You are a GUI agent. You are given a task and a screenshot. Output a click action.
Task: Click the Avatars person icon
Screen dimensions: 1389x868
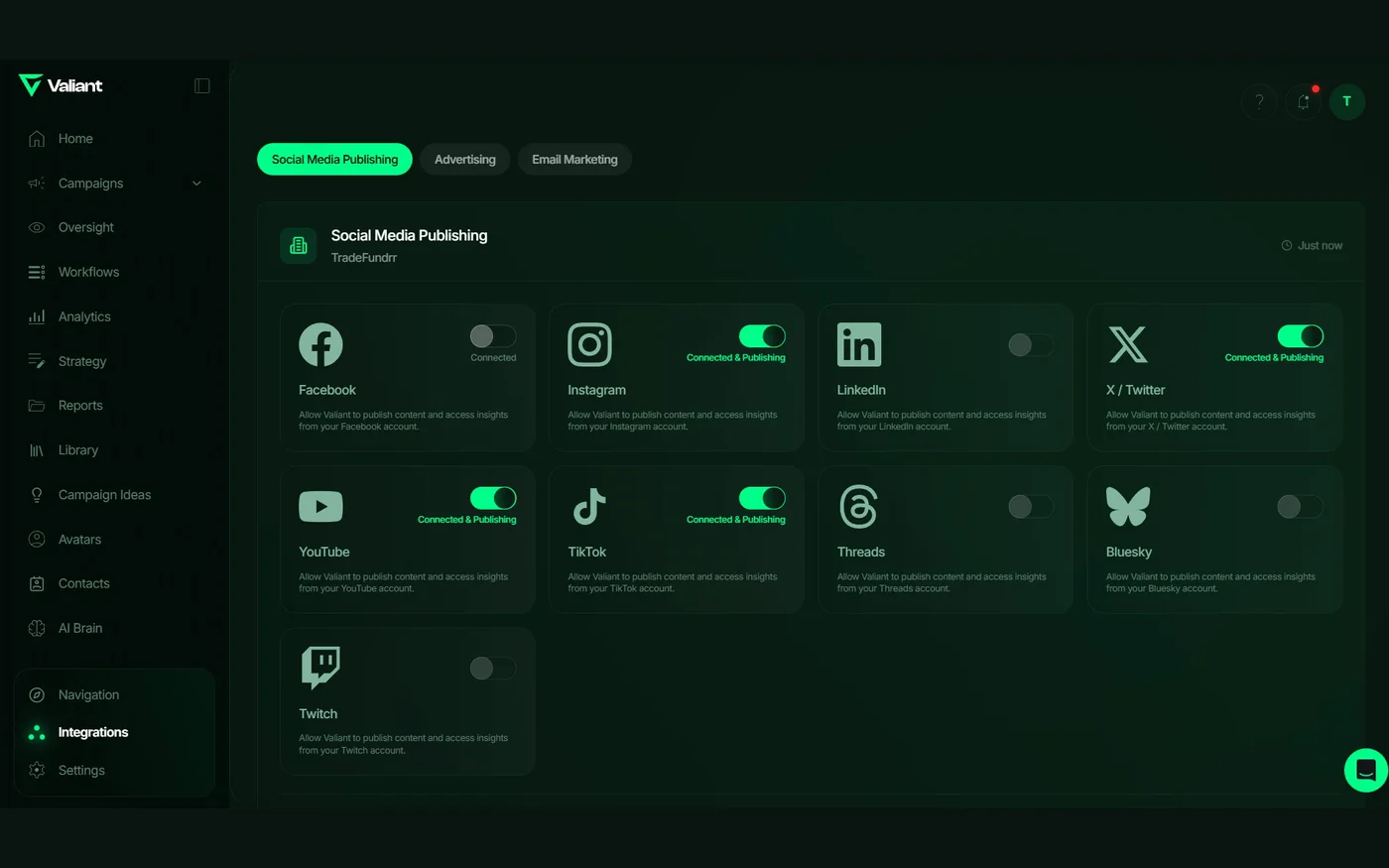click(37, 540)
